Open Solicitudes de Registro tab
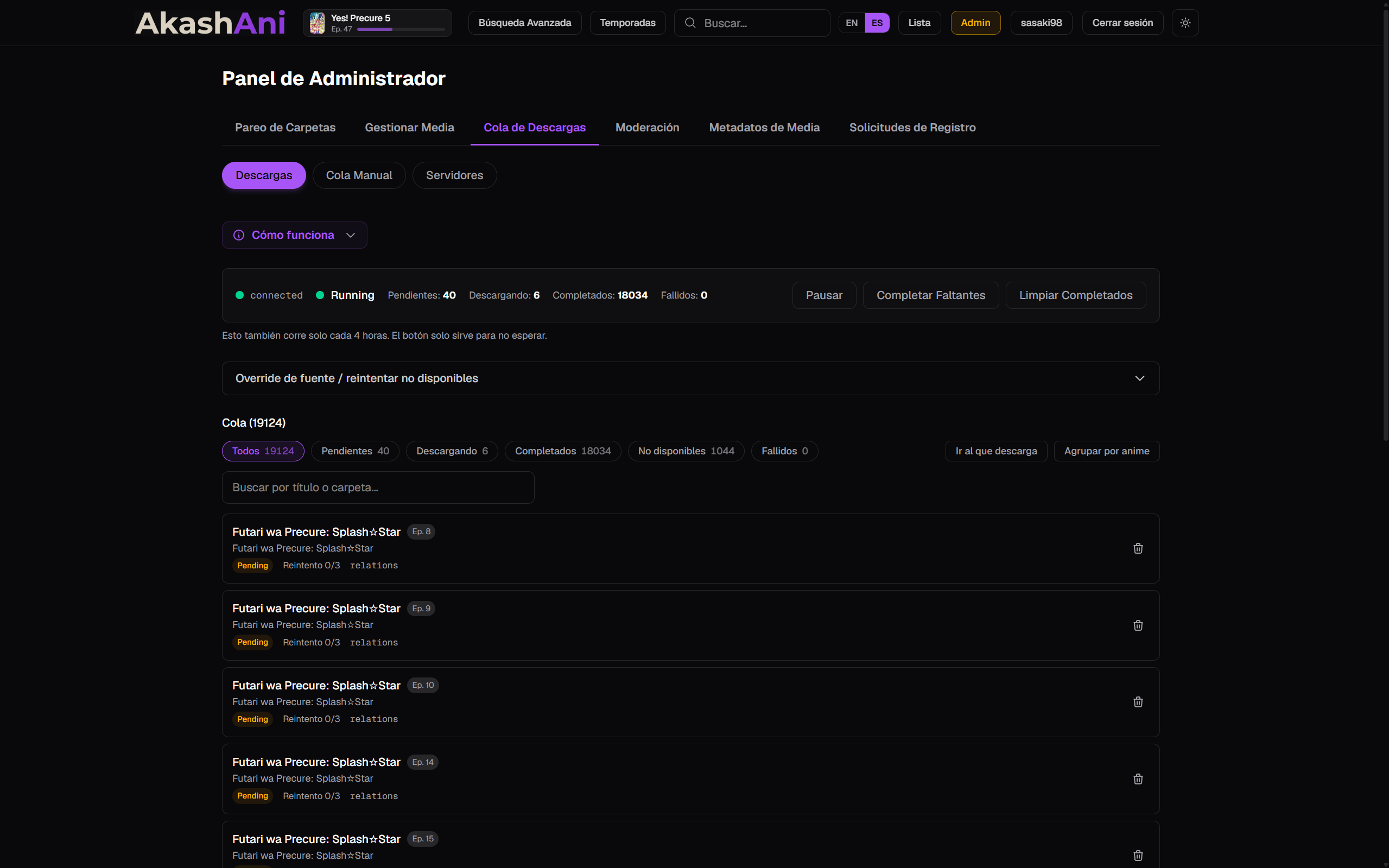The width and height of the screenshot is (1389, 868). (912, 128)
